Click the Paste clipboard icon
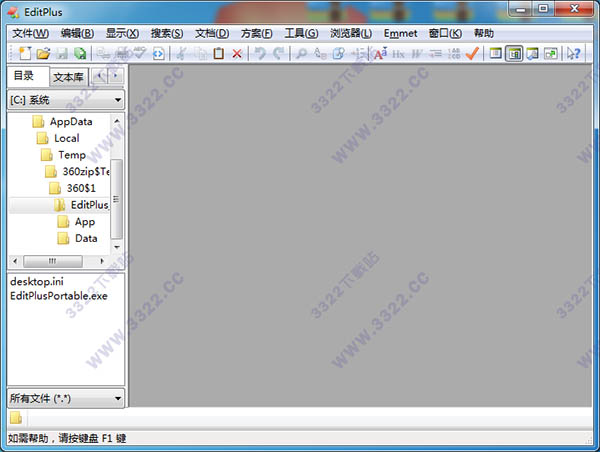600x452 pixels. pyautogui.click(x=218, y=53)
